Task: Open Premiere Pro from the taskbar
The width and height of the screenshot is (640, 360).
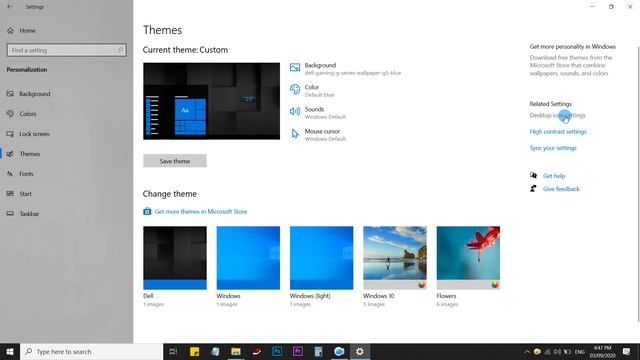Action: click(x=298, y=351)
